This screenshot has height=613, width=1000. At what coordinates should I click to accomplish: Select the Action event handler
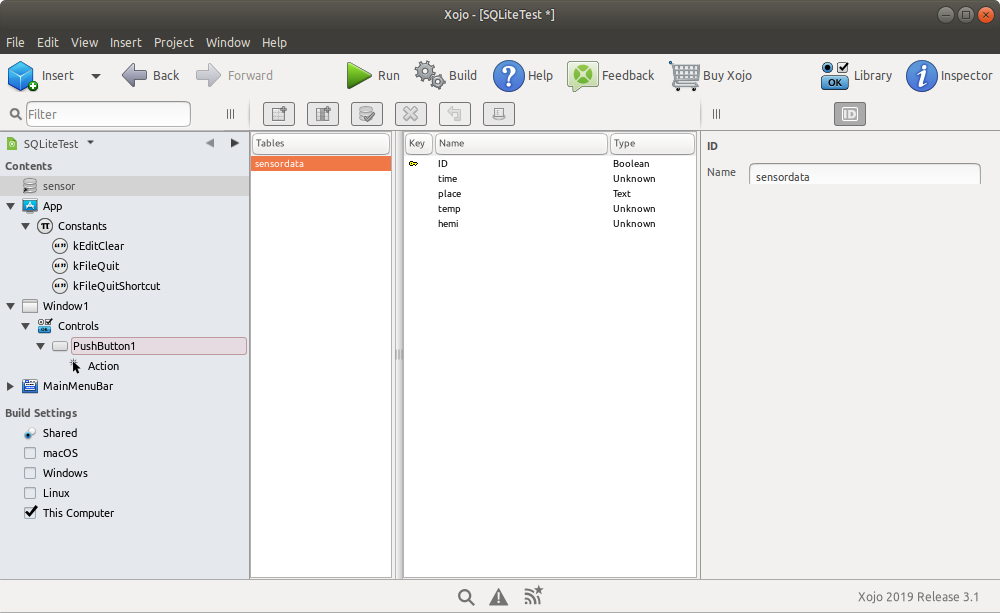coord(103,366)
